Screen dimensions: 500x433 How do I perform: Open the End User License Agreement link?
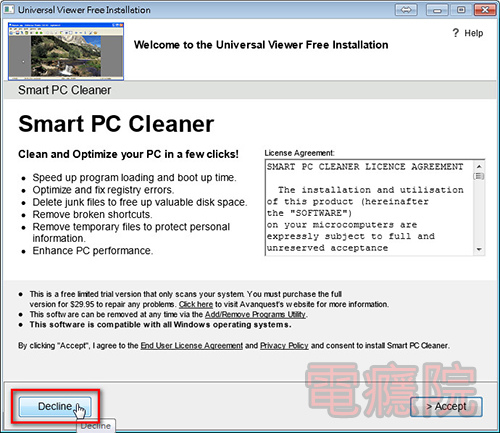point(192,346)
